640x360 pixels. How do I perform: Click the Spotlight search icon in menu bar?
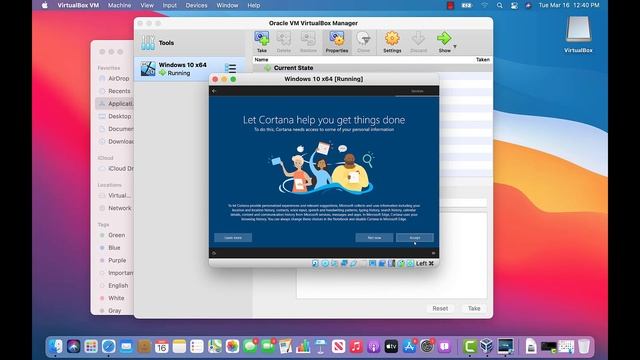500,5
